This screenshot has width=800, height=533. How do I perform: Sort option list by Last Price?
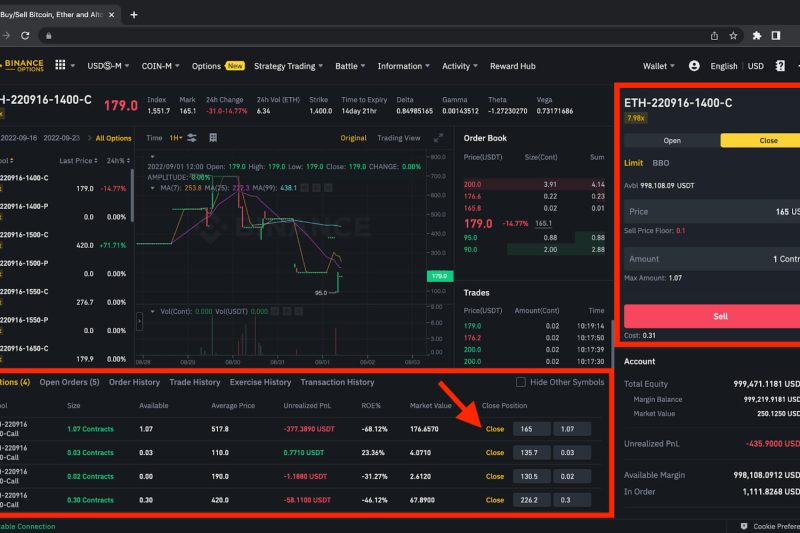coord(78,160)
